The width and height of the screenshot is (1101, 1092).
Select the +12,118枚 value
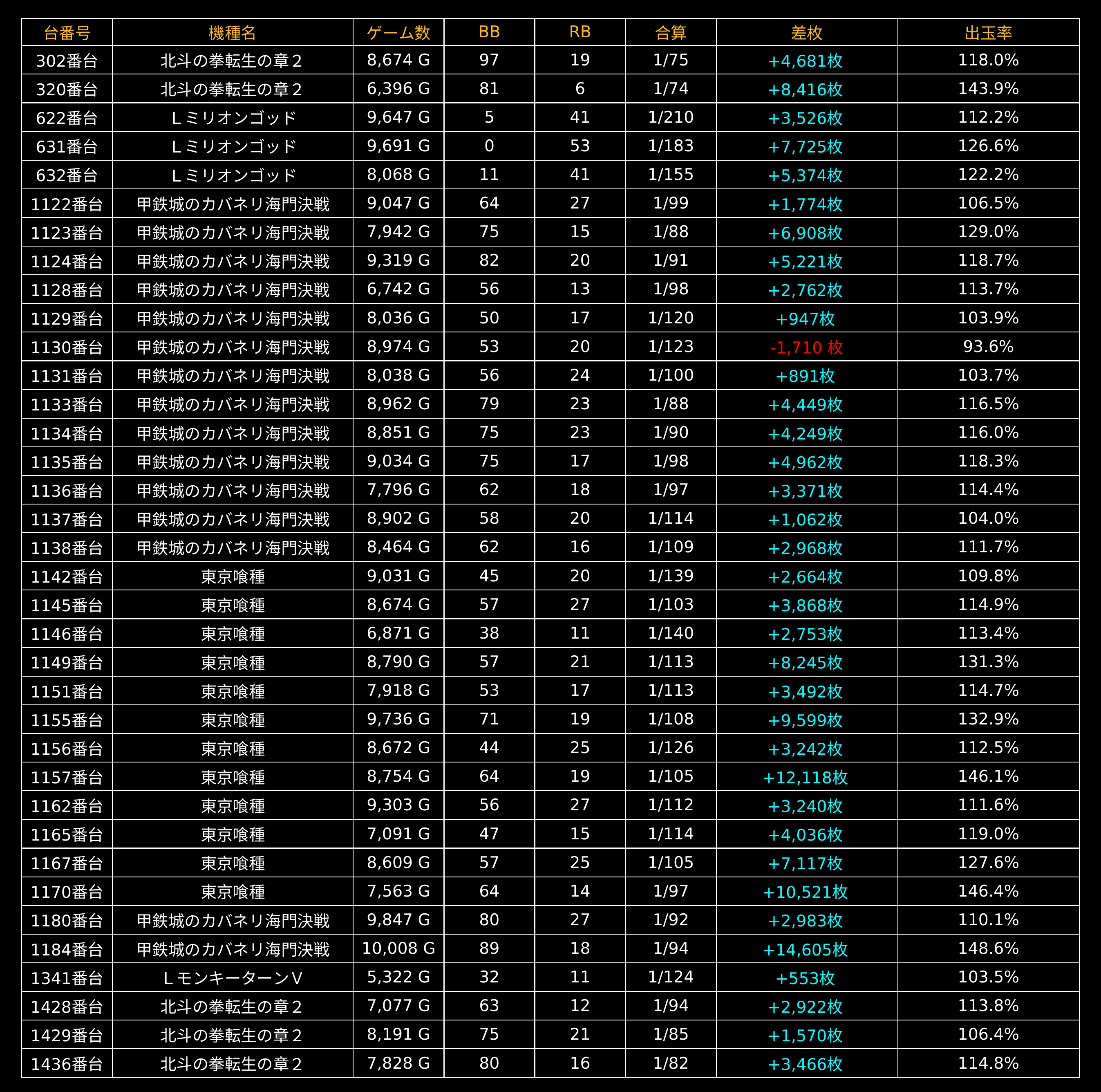point(805,777)
